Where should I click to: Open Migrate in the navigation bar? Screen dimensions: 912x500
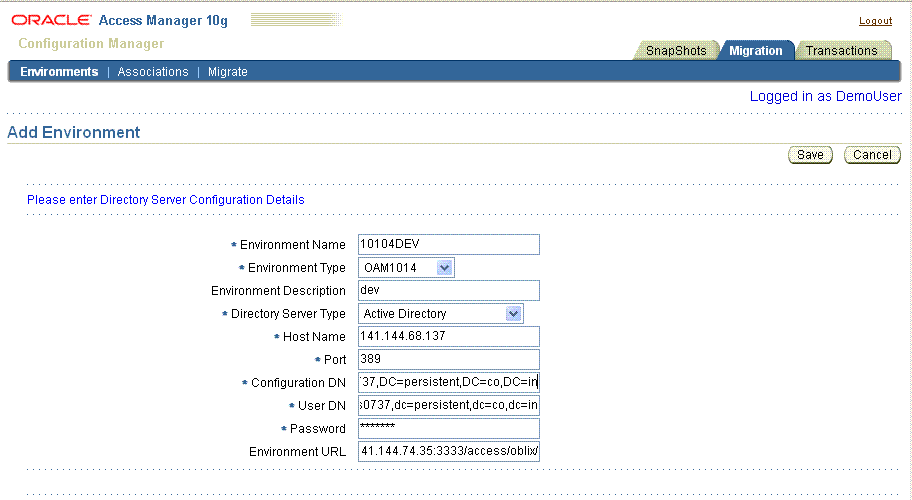coord(227,72)
